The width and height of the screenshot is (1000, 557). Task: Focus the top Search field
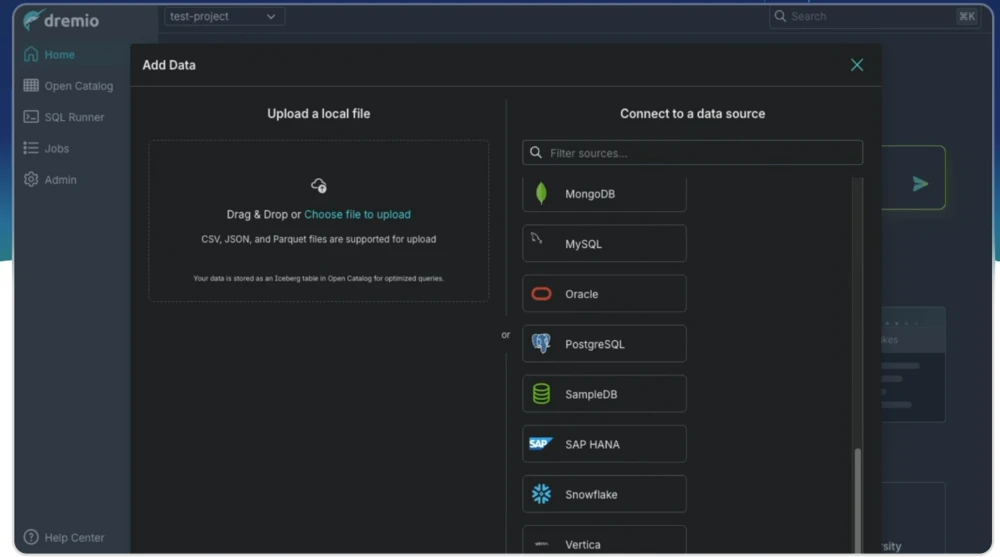[x=874, y=16]
